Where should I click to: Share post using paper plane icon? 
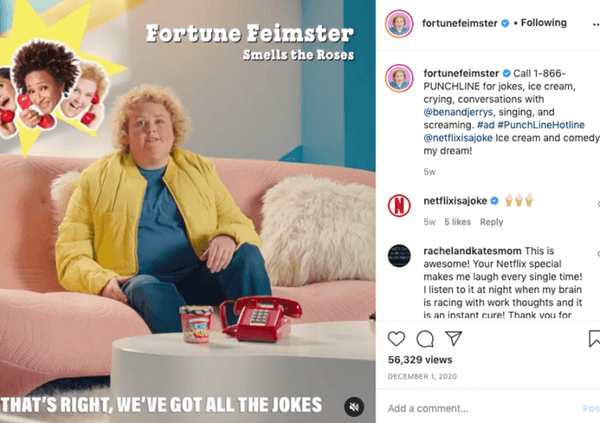[x=454, y=338]
